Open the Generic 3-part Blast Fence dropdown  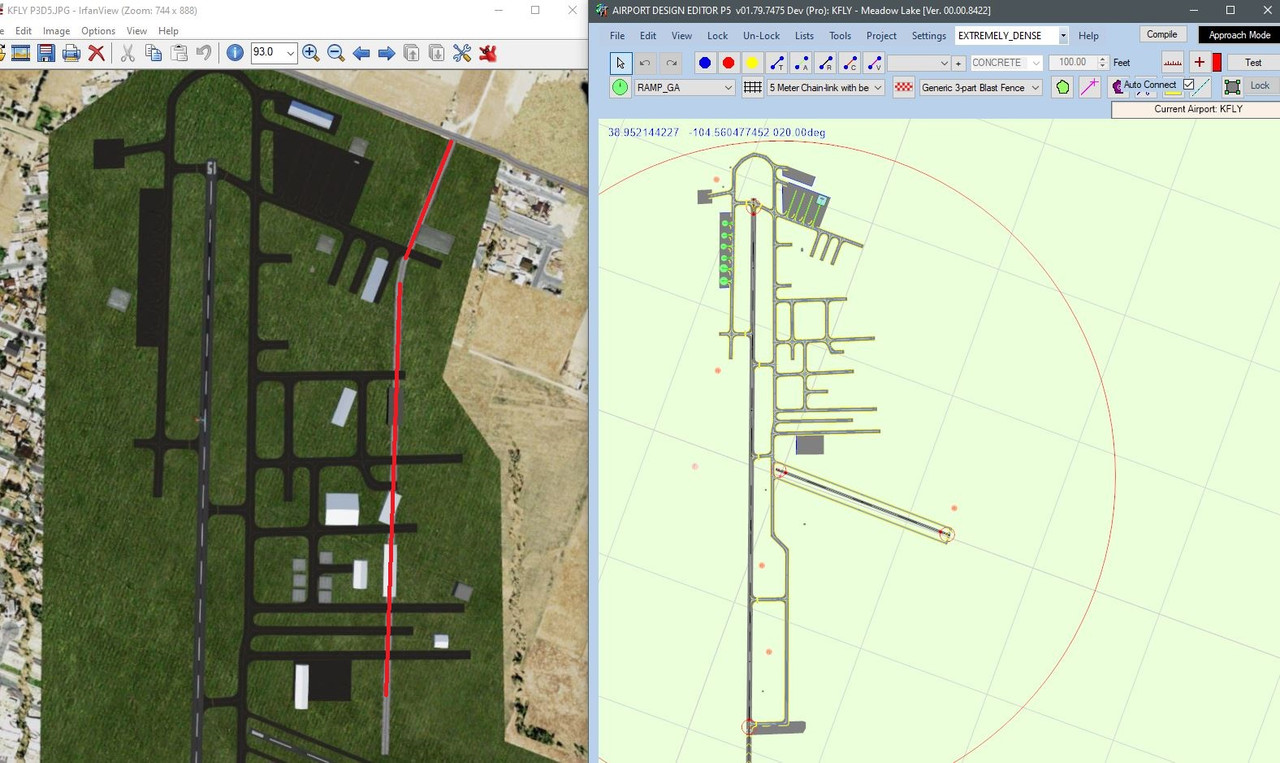(x=1036, y=88)
